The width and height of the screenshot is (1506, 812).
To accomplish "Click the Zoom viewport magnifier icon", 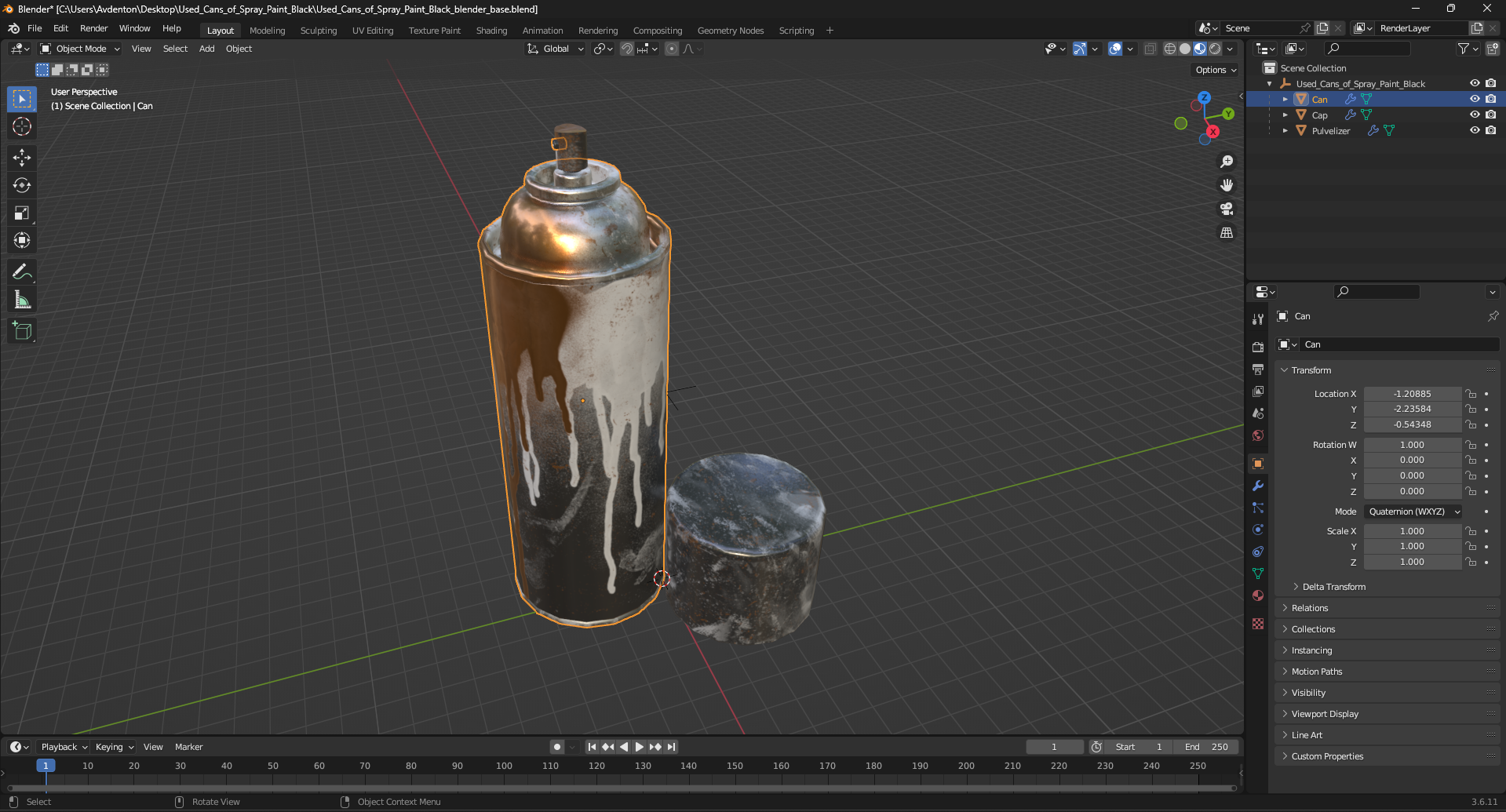I will (1227, 162).
